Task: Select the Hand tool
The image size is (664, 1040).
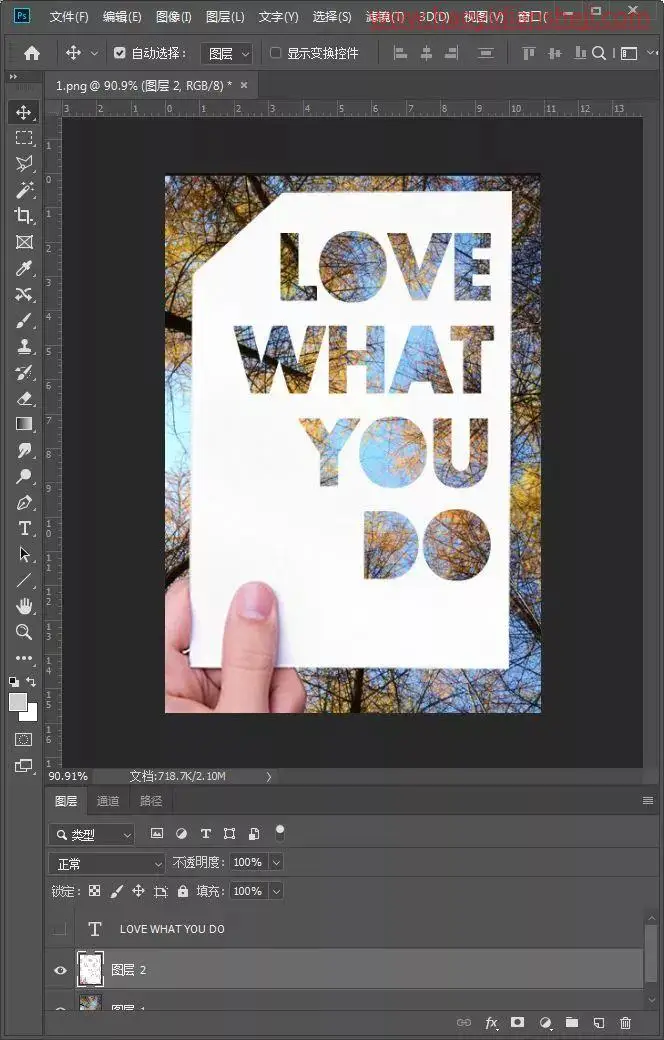Action: coord(24,606)
